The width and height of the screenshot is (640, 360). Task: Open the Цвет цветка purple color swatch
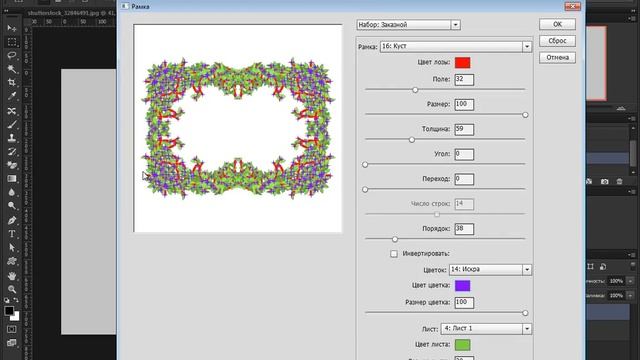coord(462,286)
